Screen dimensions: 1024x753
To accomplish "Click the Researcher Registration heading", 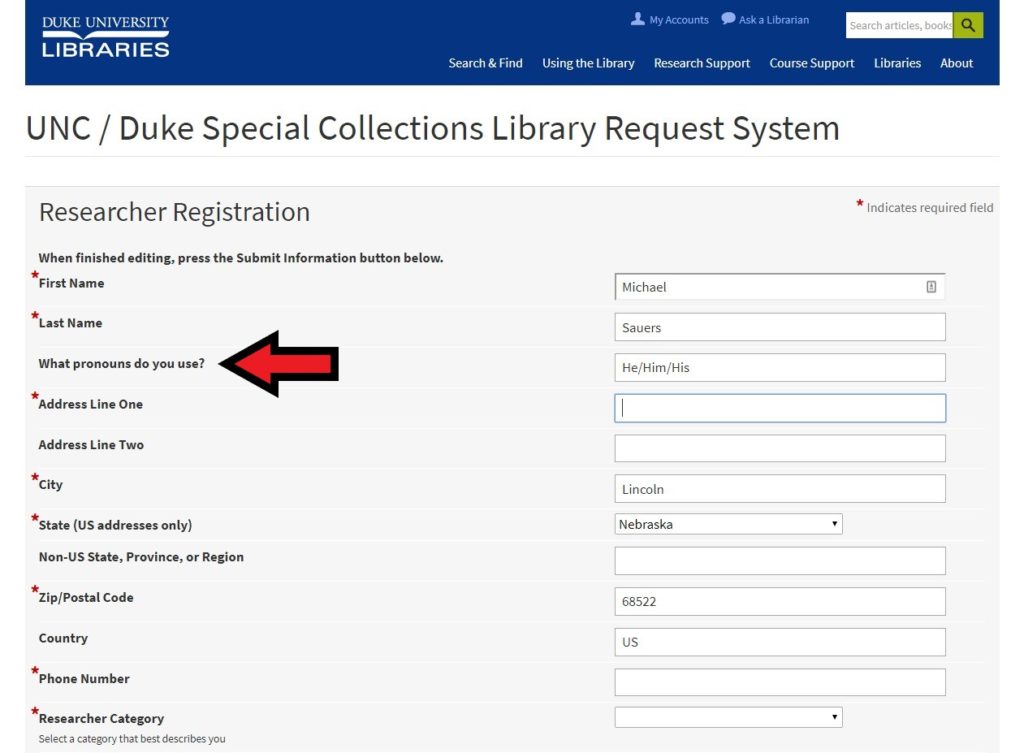I will (174, 212).
